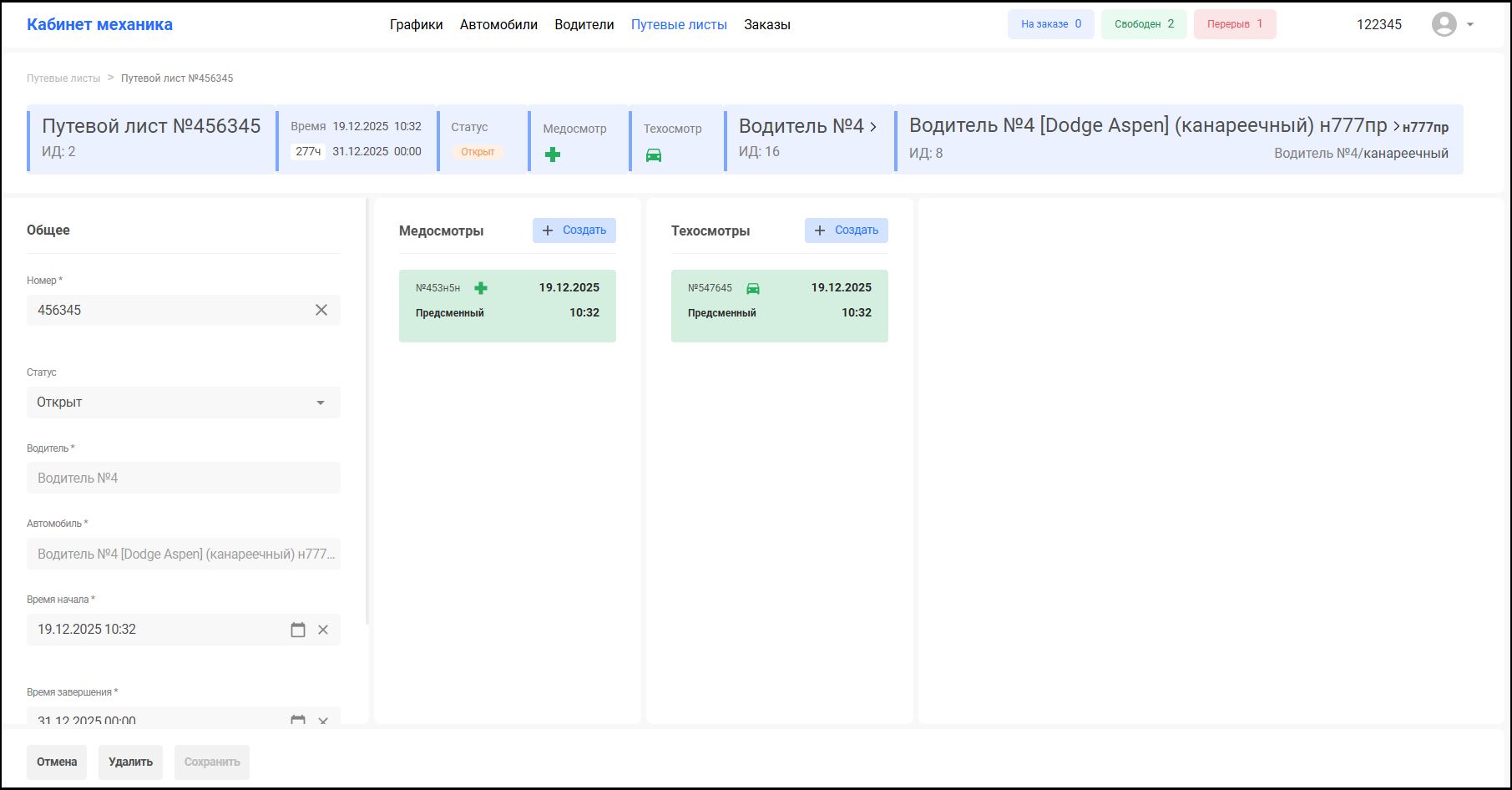Click the Отмена button
1512x790 pixels.
point(57,762)
